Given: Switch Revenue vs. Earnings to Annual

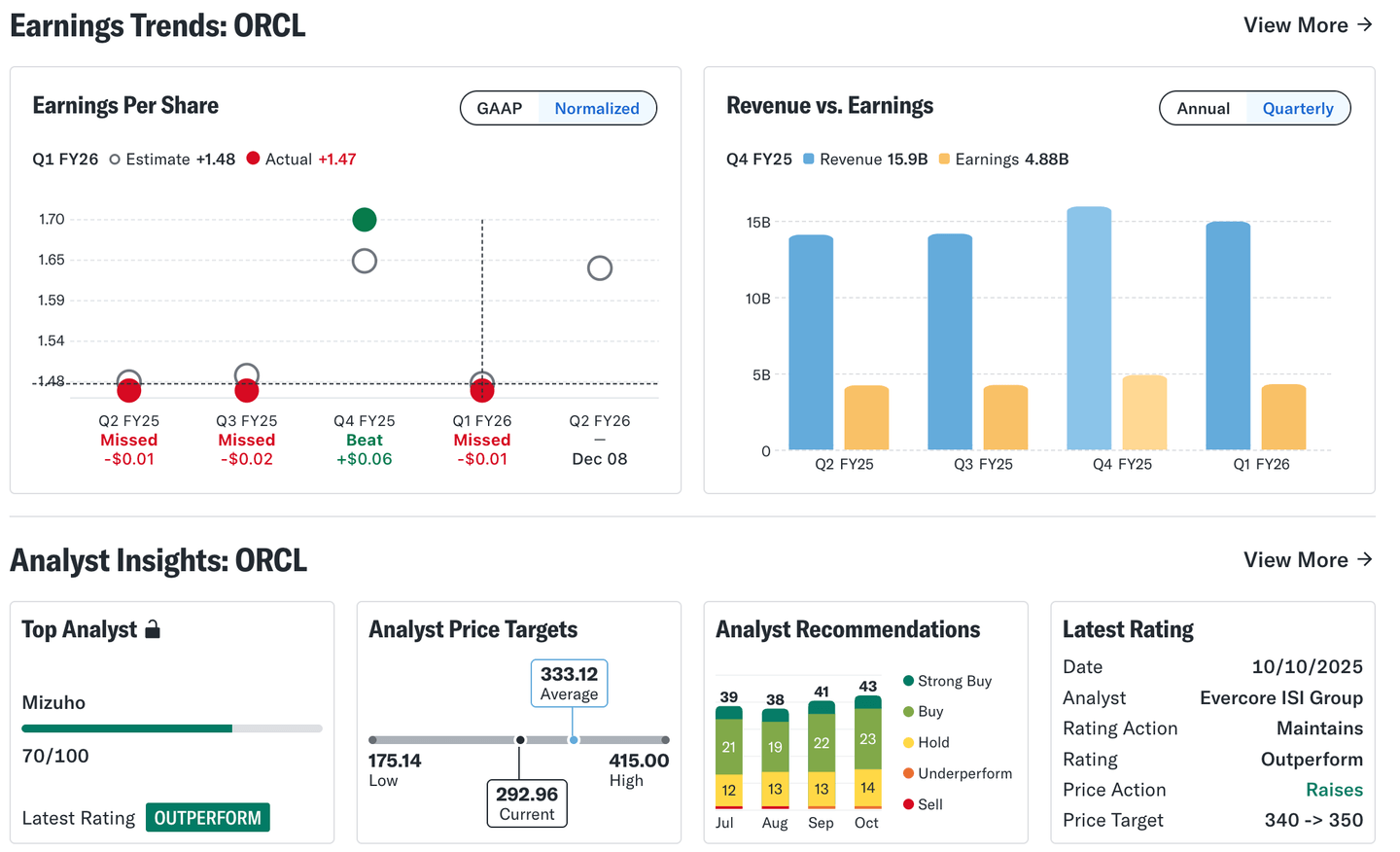Looking at the screenshot, I should tap(1203, 109).
